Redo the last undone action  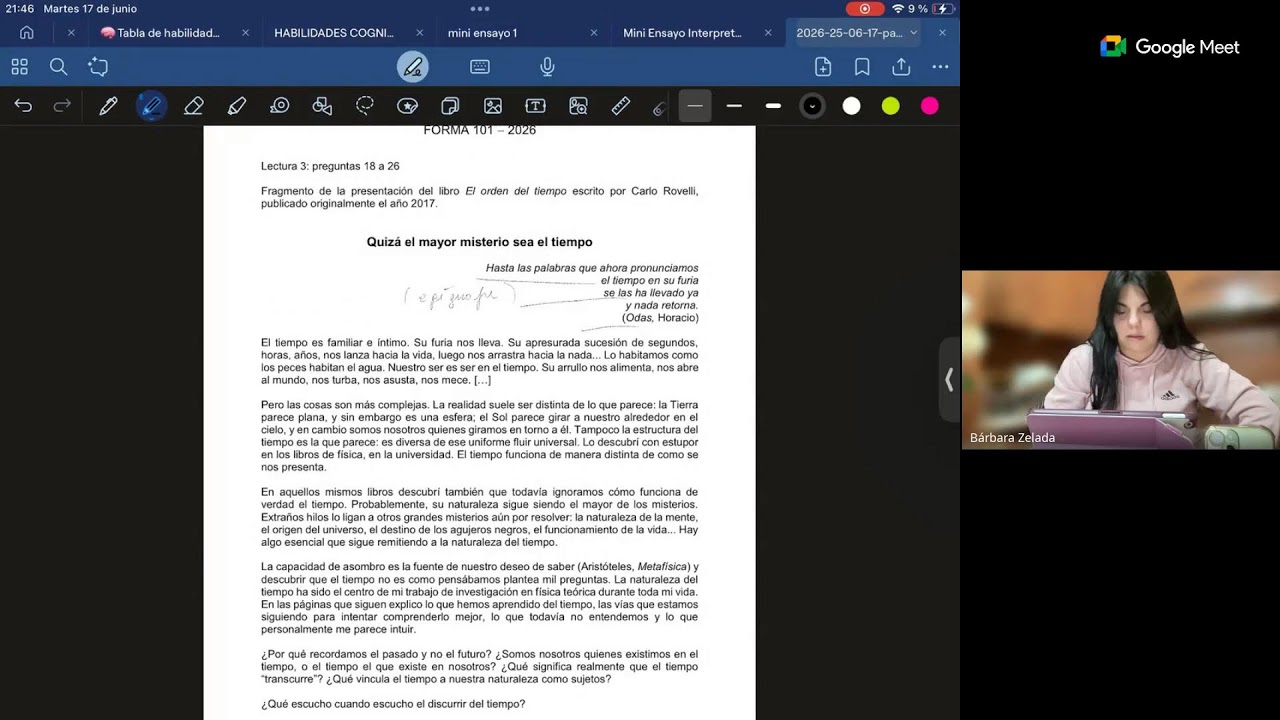(62, 106)
